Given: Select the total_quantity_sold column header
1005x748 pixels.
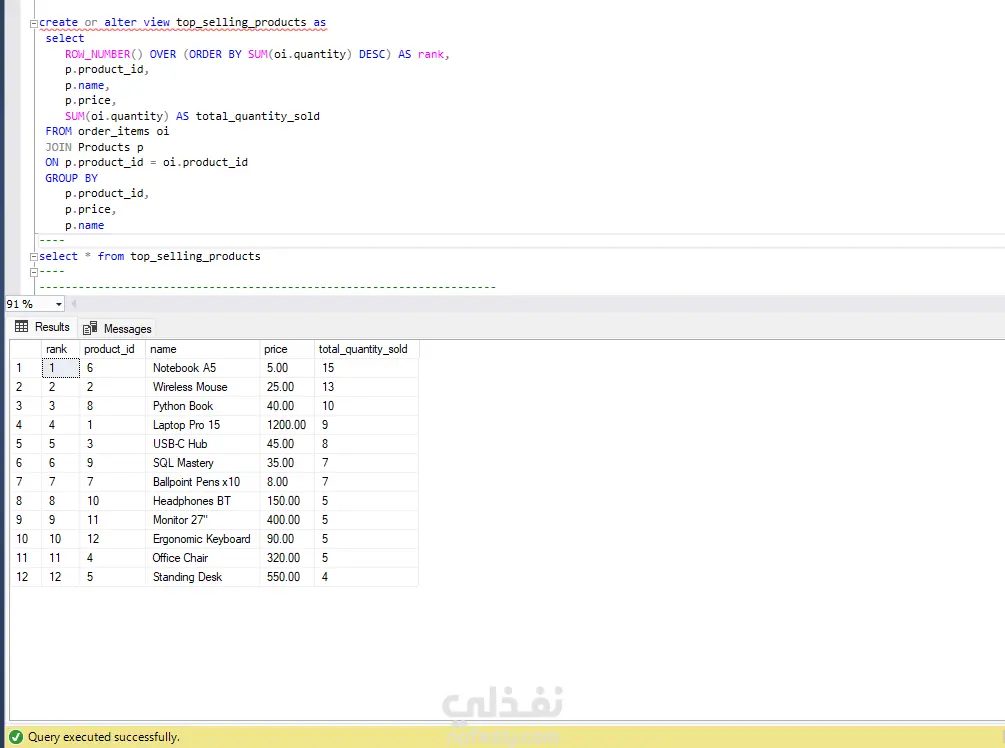Looking at the screenshot, I should [366, 349].
